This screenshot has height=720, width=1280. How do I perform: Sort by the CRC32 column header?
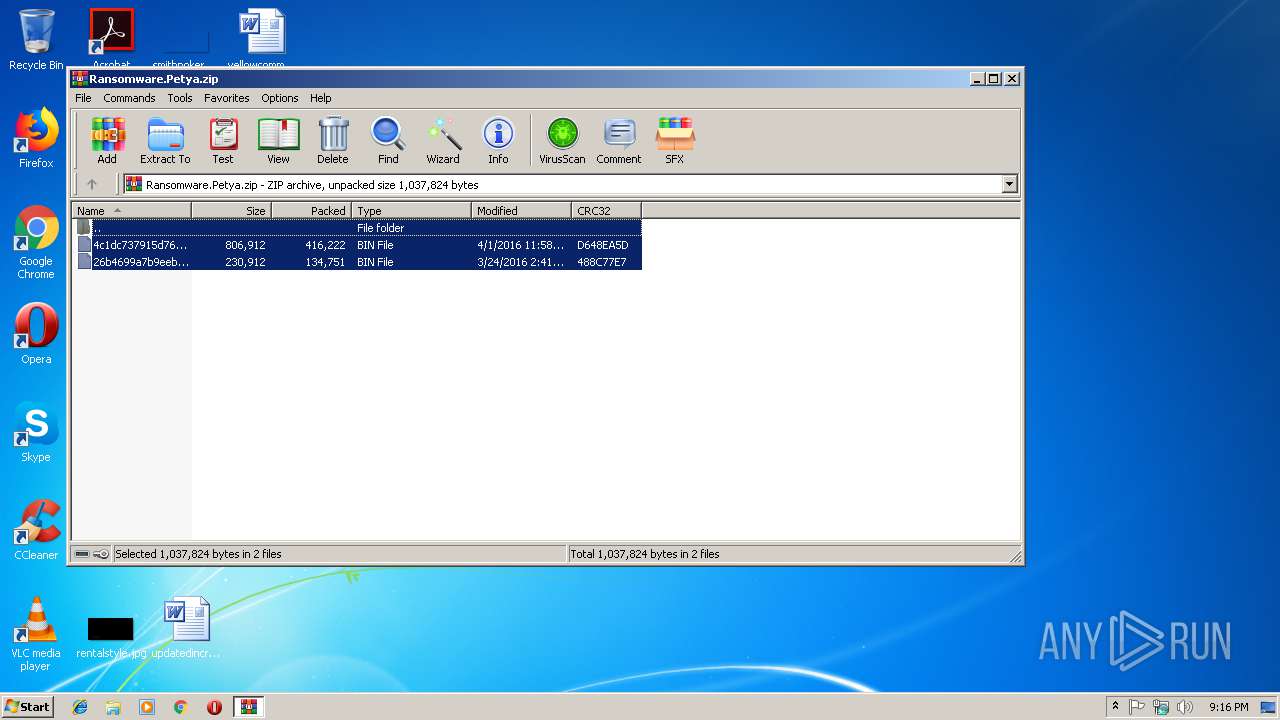tap(606, 210)
